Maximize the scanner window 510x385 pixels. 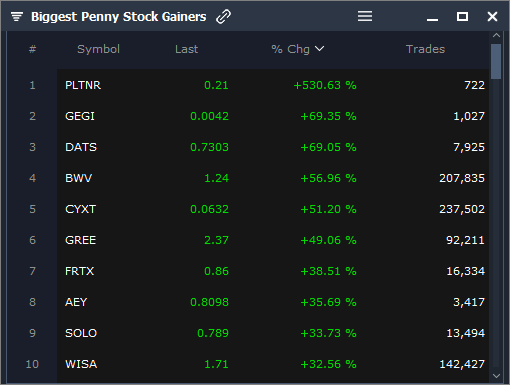coord(462,16)
